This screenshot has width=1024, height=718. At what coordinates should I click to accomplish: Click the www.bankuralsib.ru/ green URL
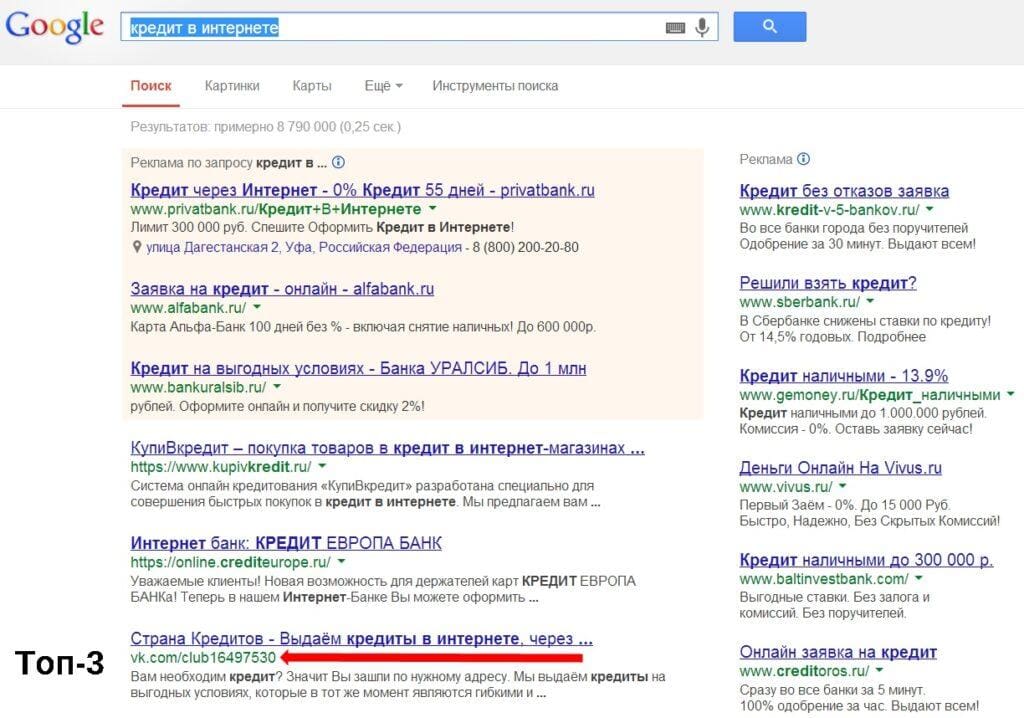(198, 387)
